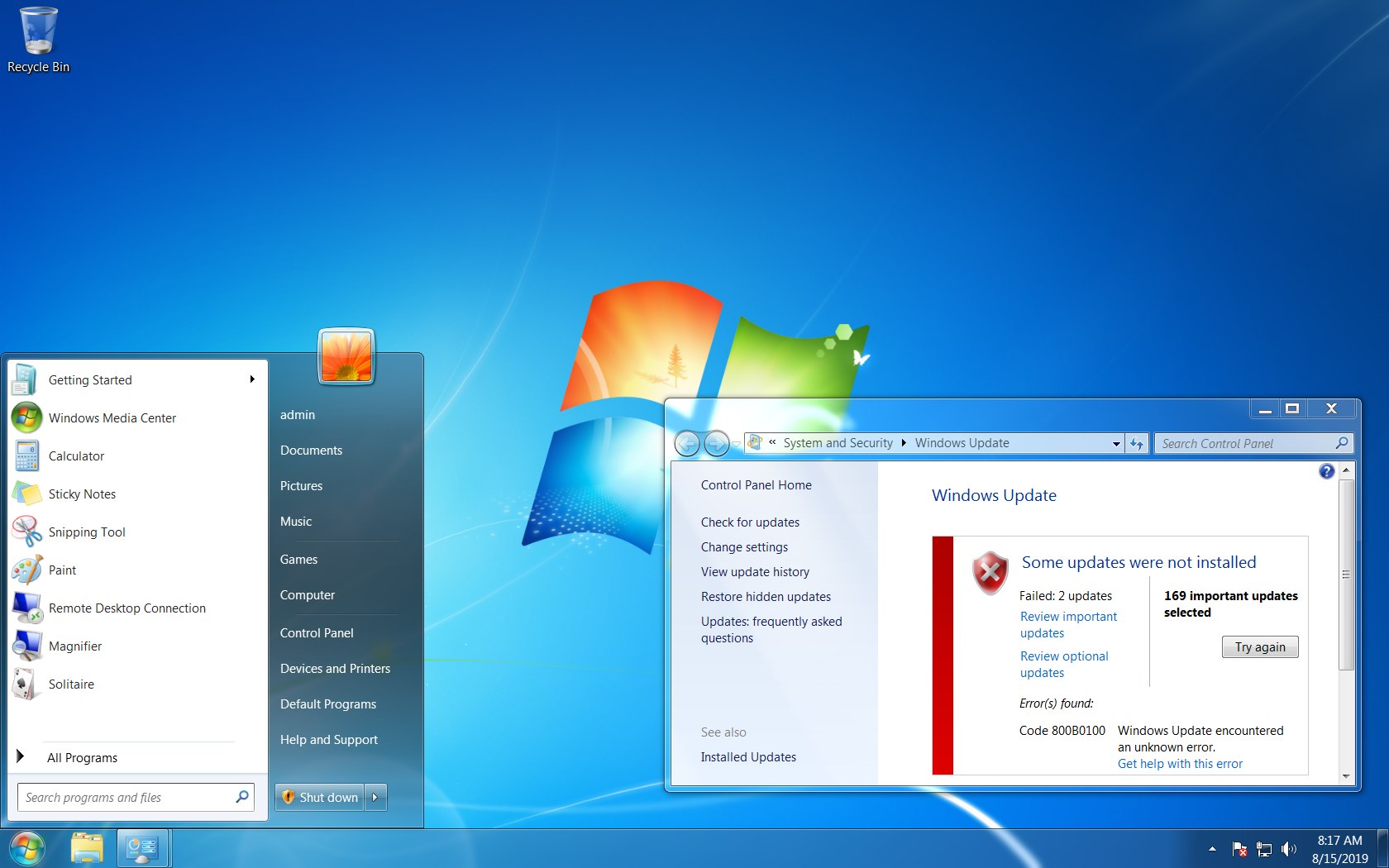The image size is (1389, 868).
Task: Start Remote Desktop Connection
Action: point(126,608)
